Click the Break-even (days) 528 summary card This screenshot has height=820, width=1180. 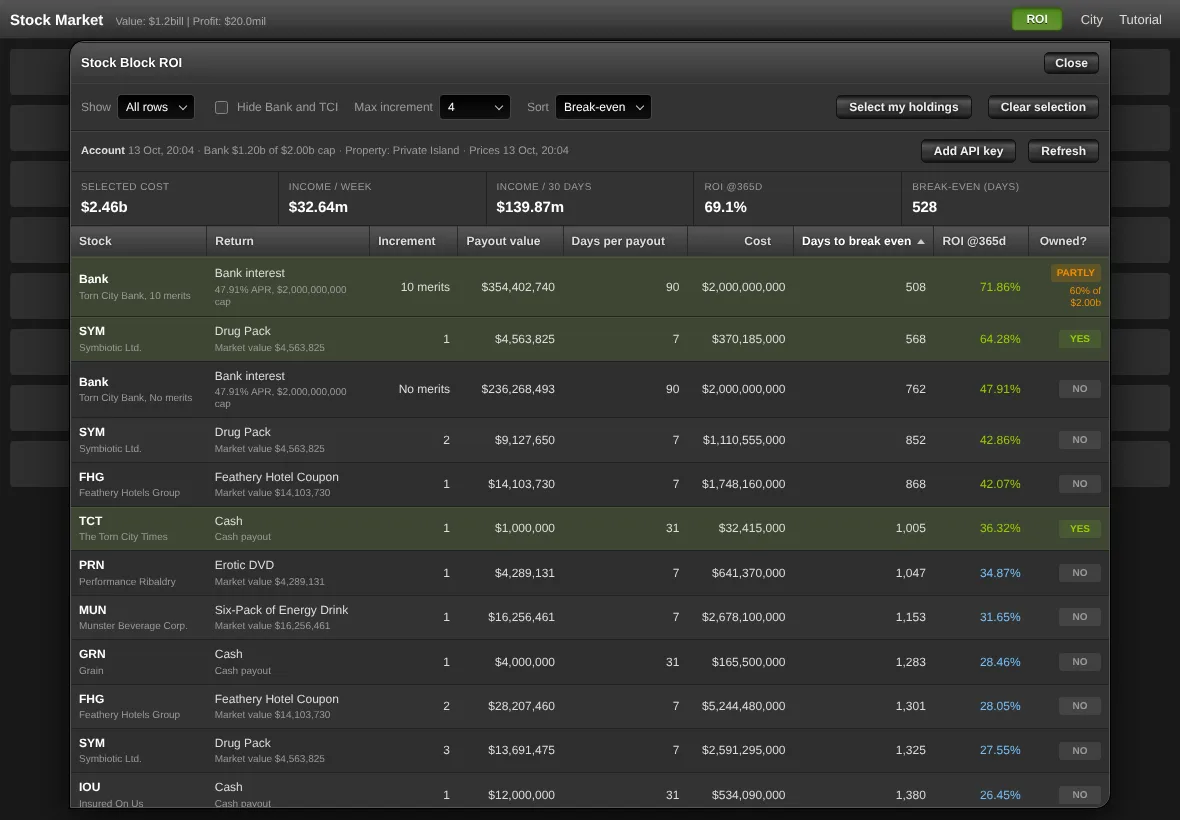pyautogui.click(x=1005, y=199)
